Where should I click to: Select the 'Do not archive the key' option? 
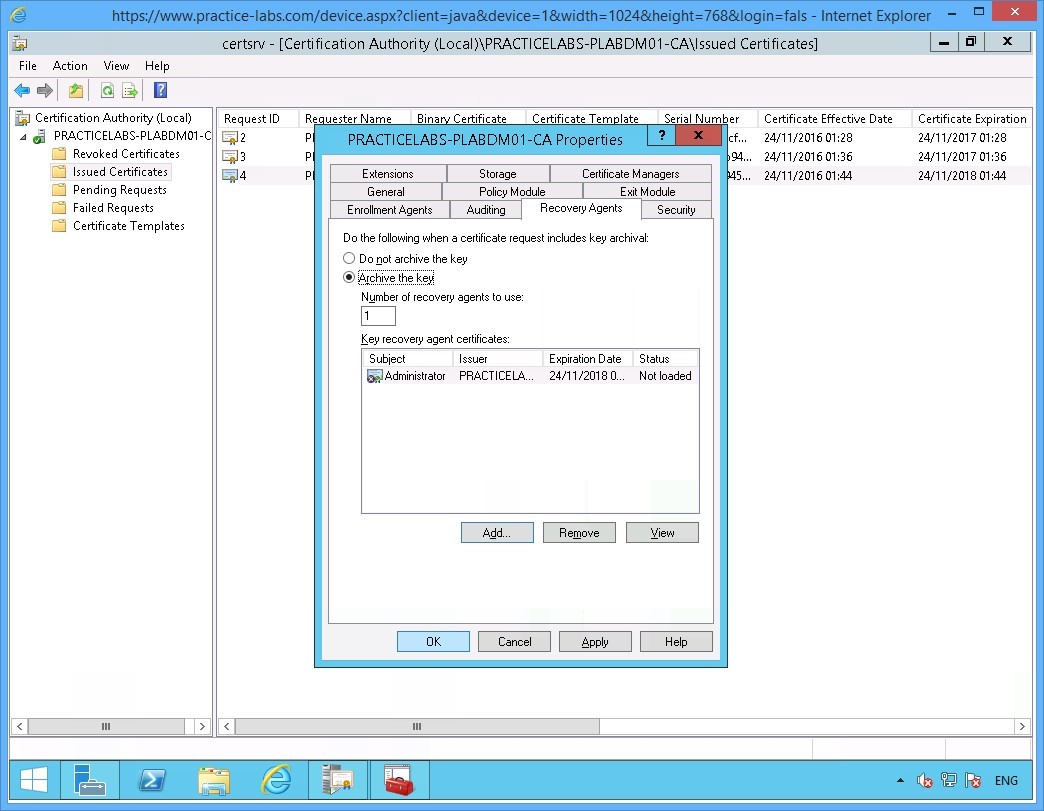coord(350,258)
